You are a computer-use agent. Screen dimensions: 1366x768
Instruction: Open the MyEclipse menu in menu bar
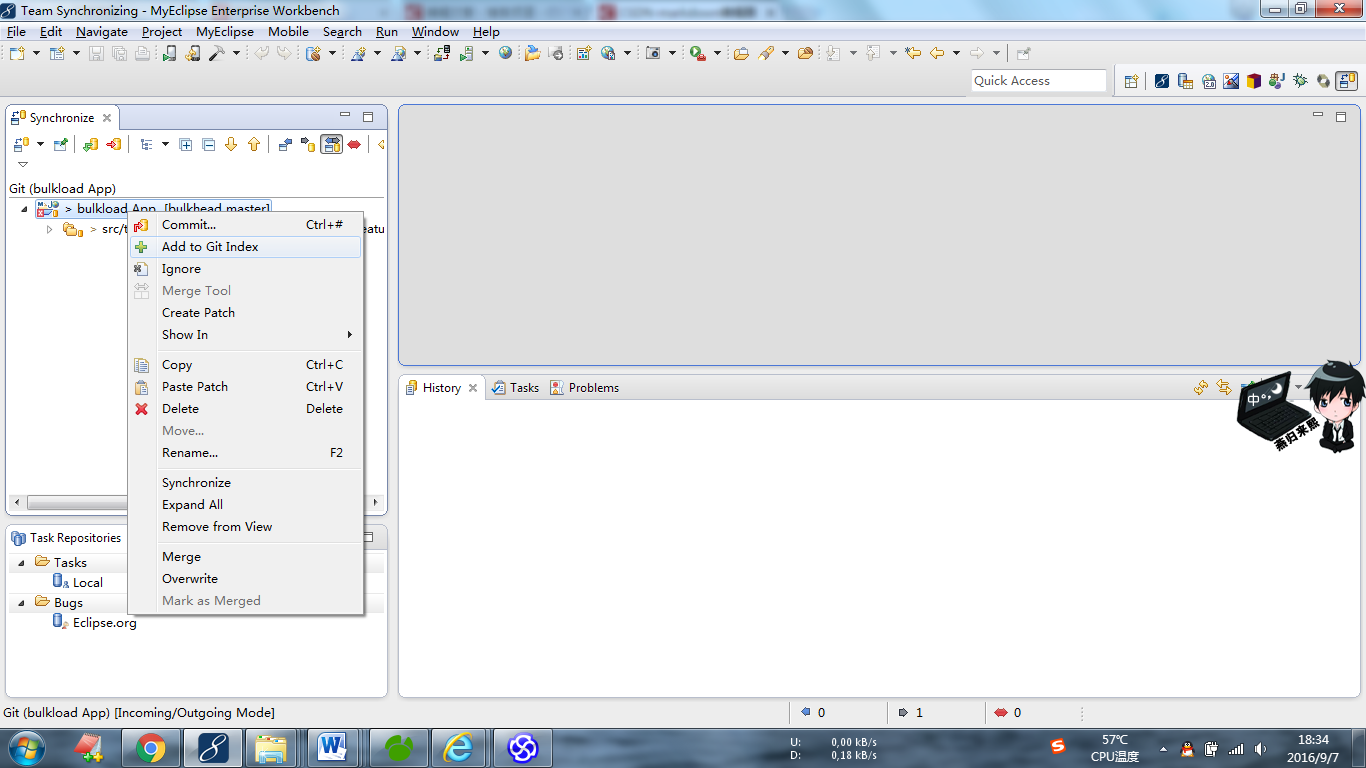click(225, 32)
